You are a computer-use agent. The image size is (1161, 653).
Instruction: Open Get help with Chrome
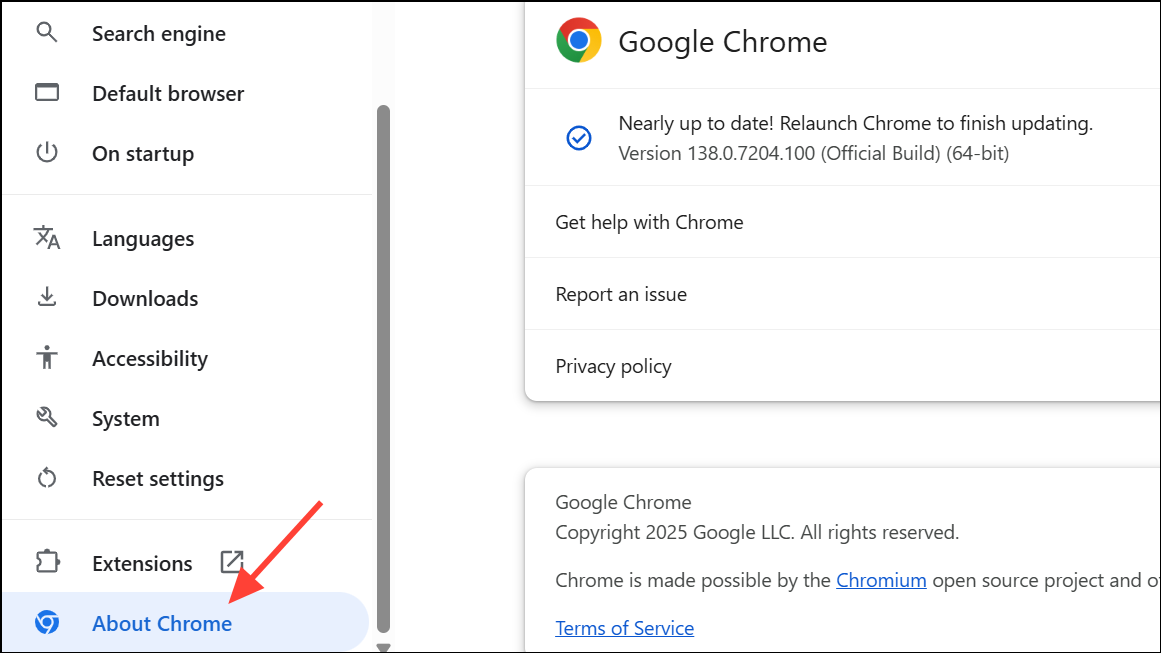[649, 222]
